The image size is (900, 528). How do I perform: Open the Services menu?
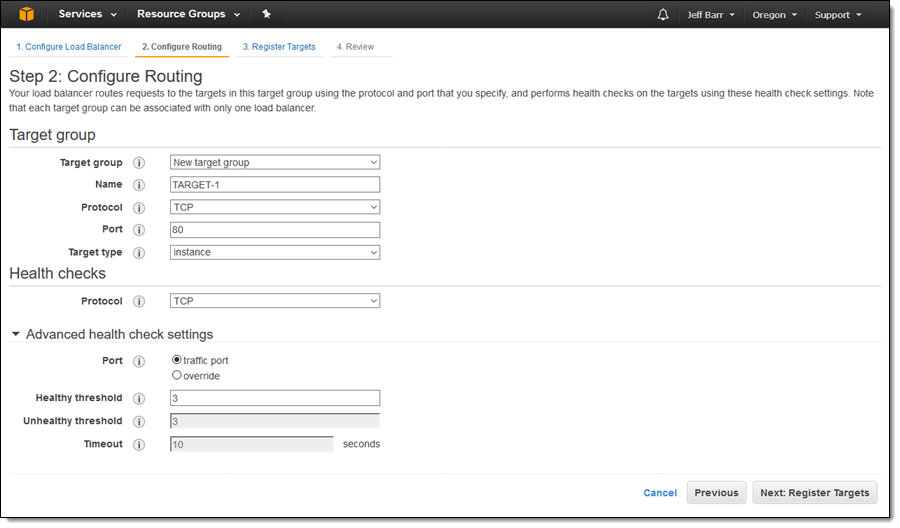pyautogui.click(x=87, y=15)
